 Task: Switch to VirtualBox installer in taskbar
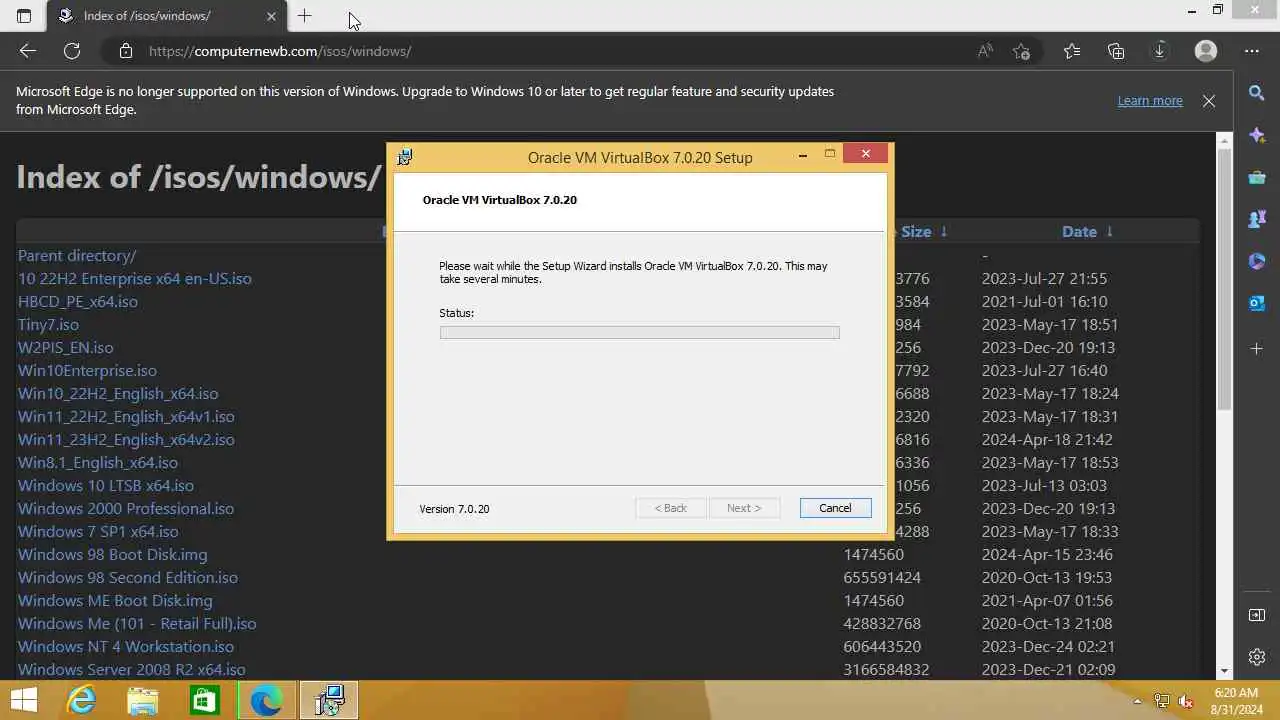[x=328, y=700]
